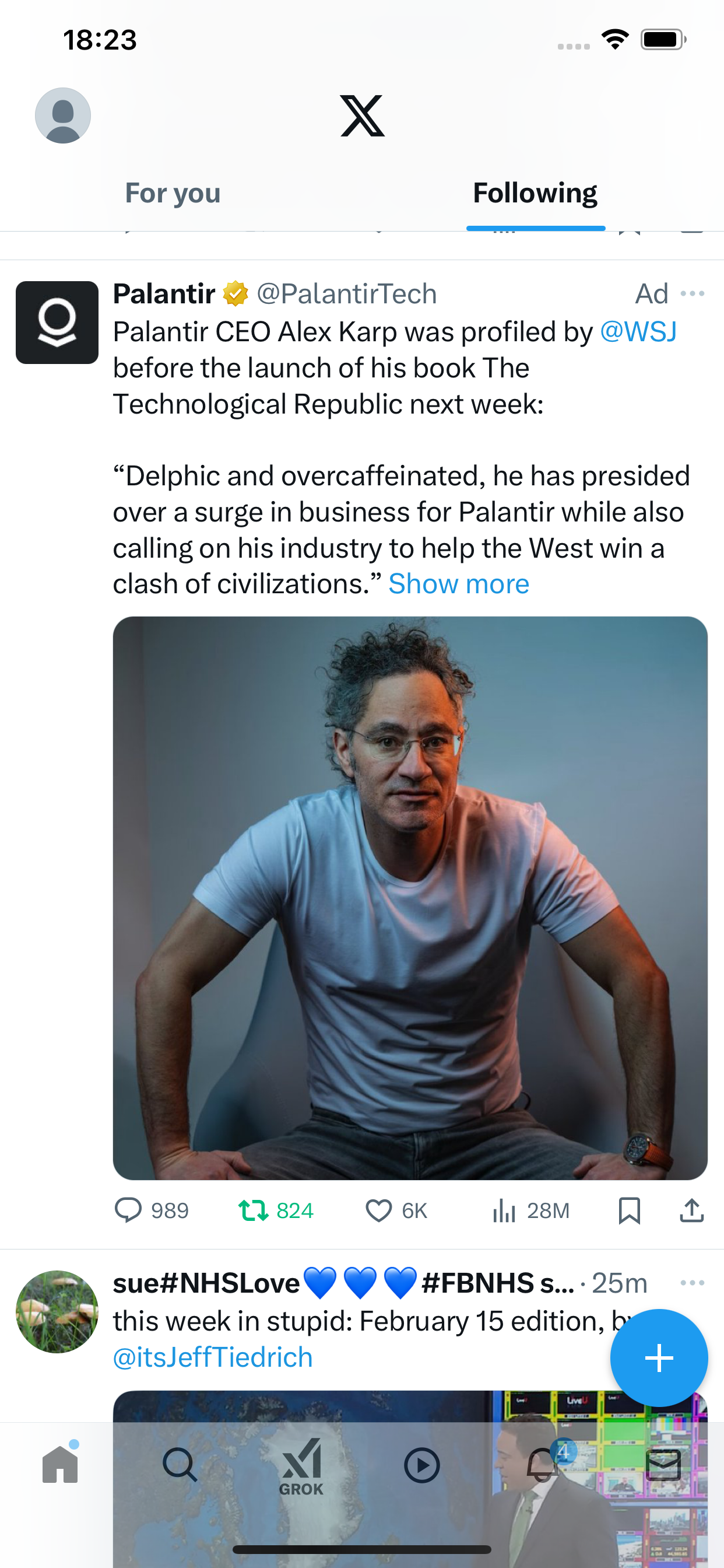
Task: Open the Search tab in bottom bar
Action: coord(180,1465)
